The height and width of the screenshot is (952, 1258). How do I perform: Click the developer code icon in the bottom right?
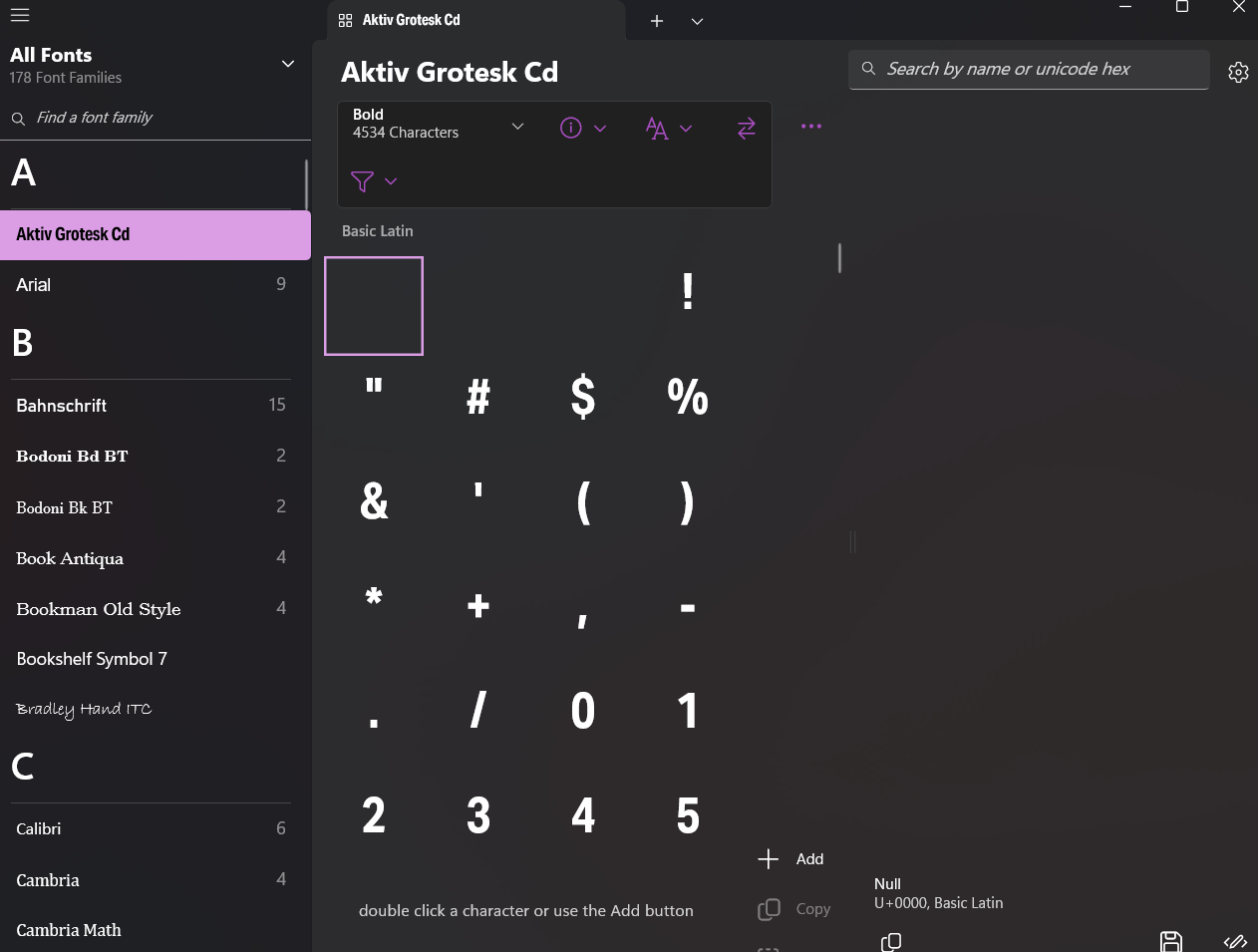[x=1235, y=941]
